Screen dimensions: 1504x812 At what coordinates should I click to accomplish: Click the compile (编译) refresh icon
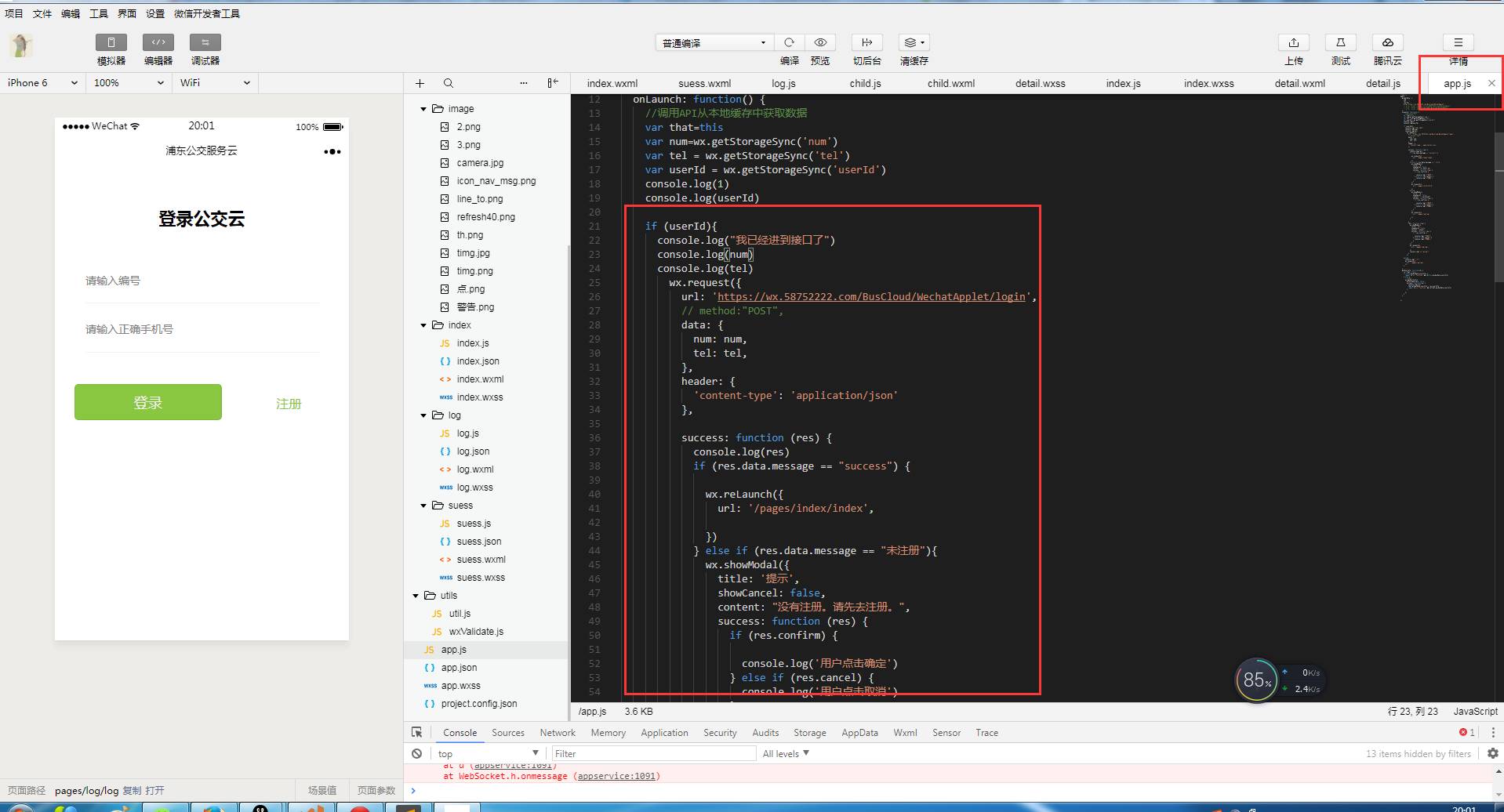pyautogui.click(x=789, y=42)
